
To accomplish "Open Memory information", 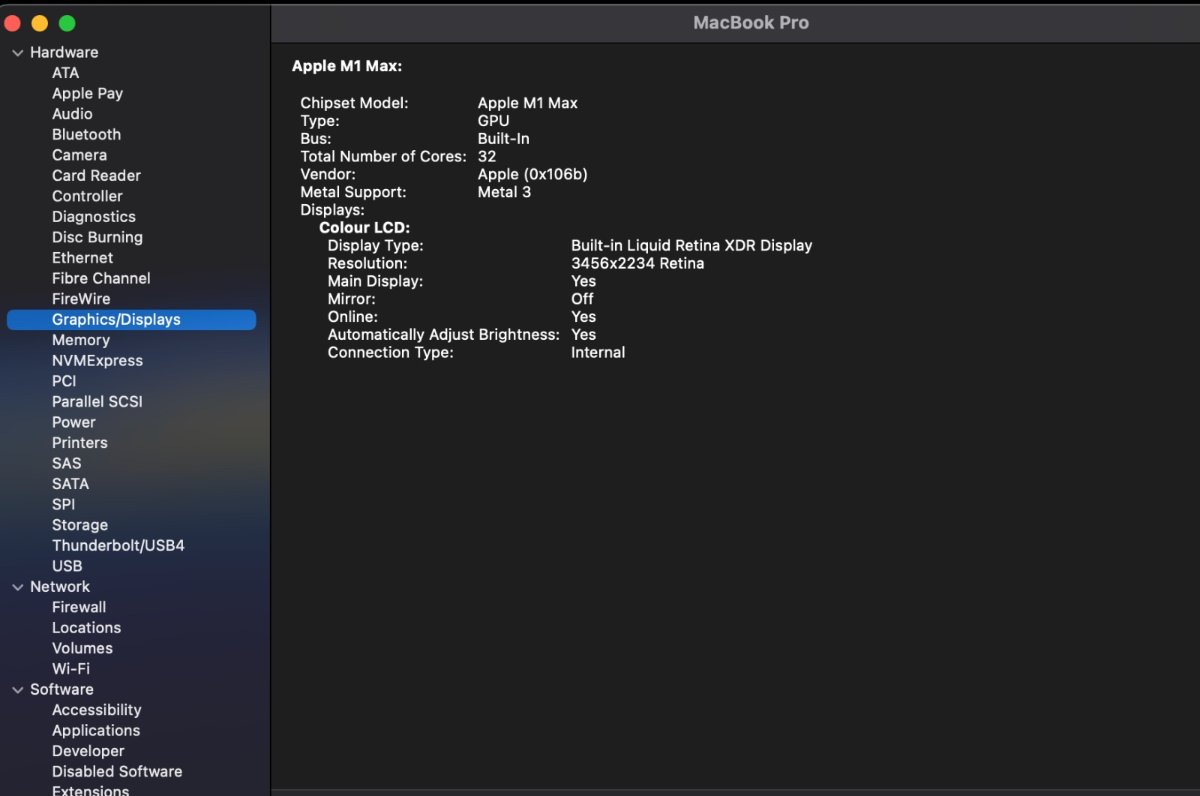I will point(80,340).
